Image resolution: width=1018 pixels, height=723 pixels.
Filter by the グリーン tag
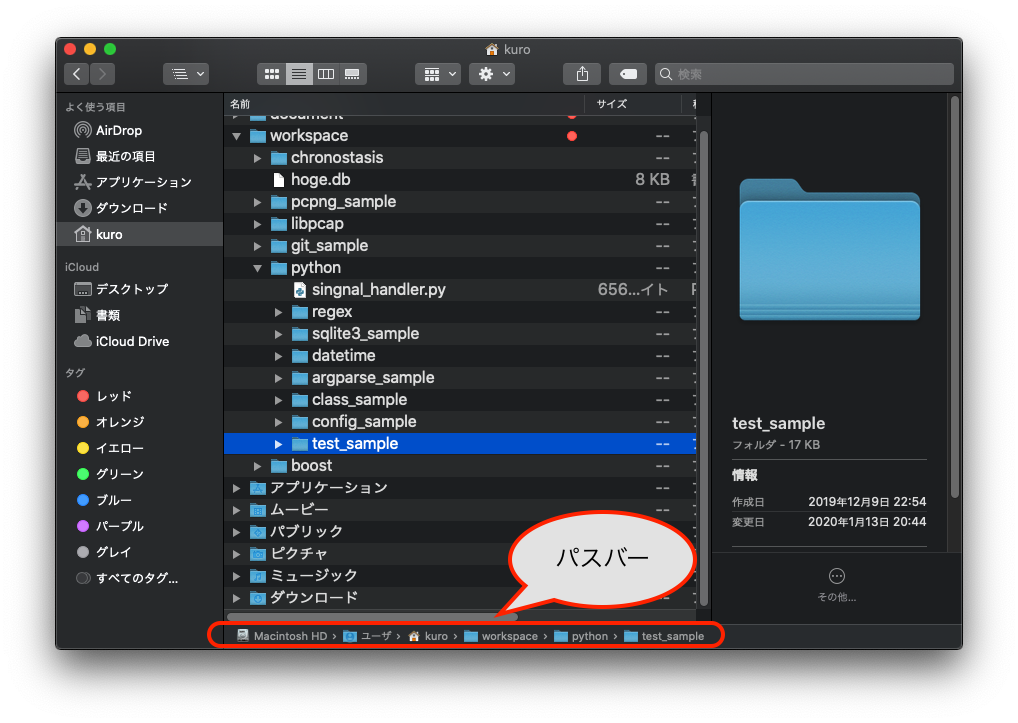(139, 474)
